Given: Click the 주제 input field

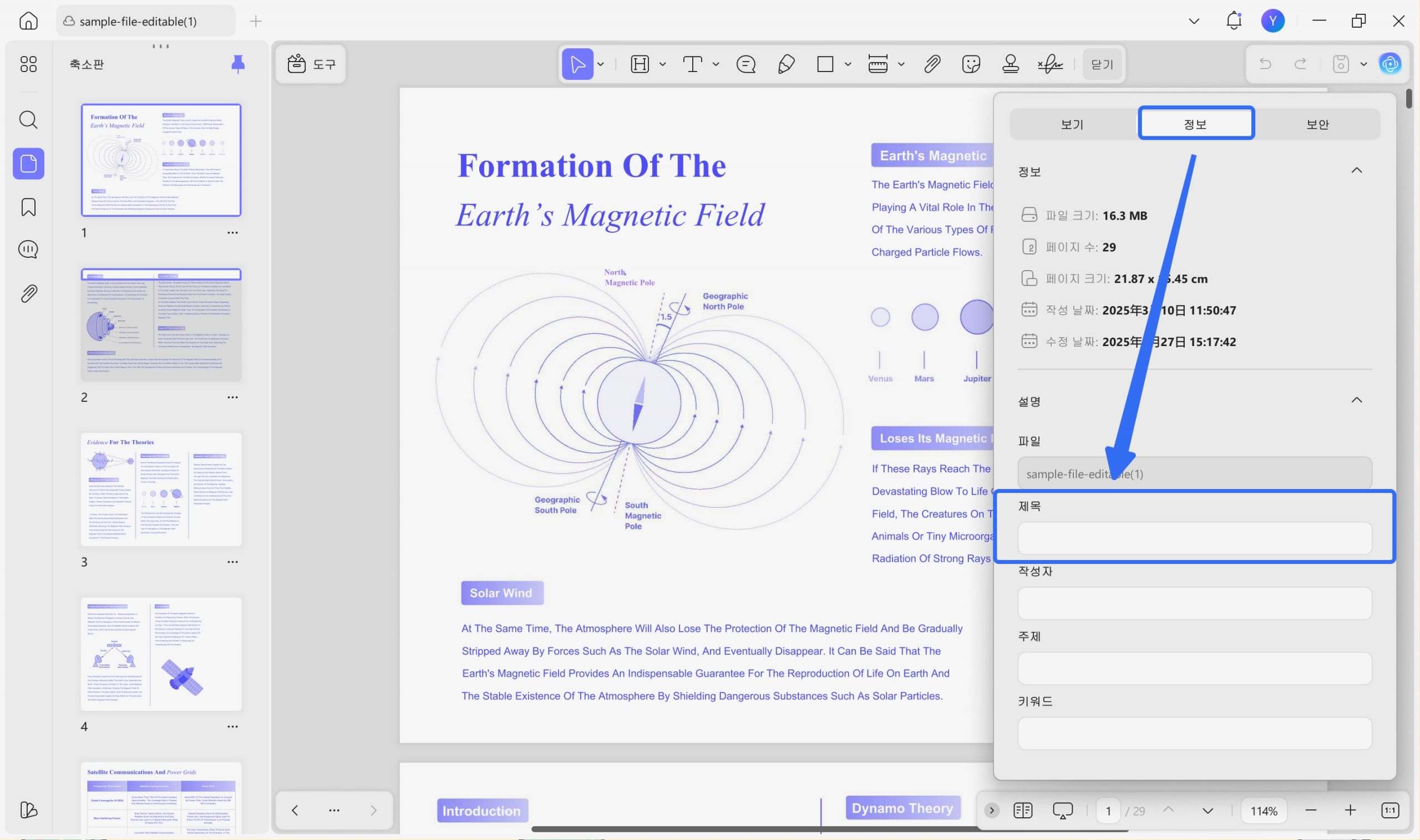Looking at the screenshot, I should [x=1195, y=668].
